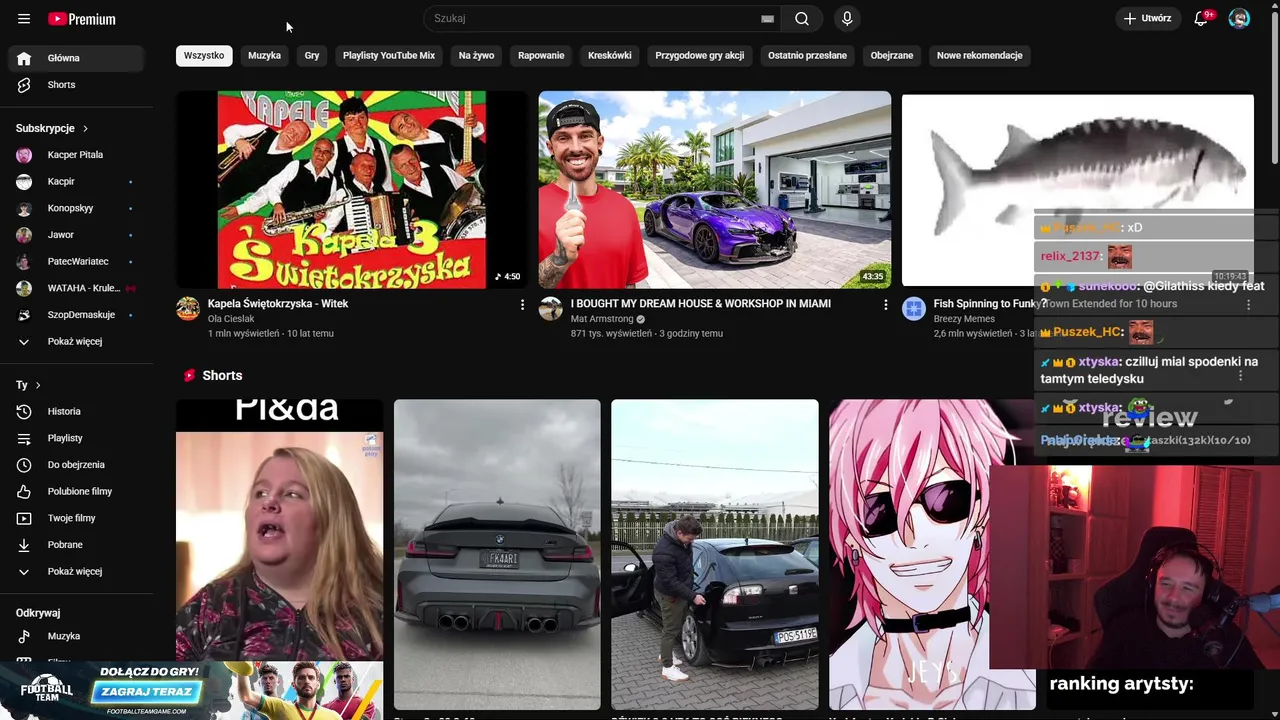
Task: Open Historia watch history
Action: coord(76,411)
